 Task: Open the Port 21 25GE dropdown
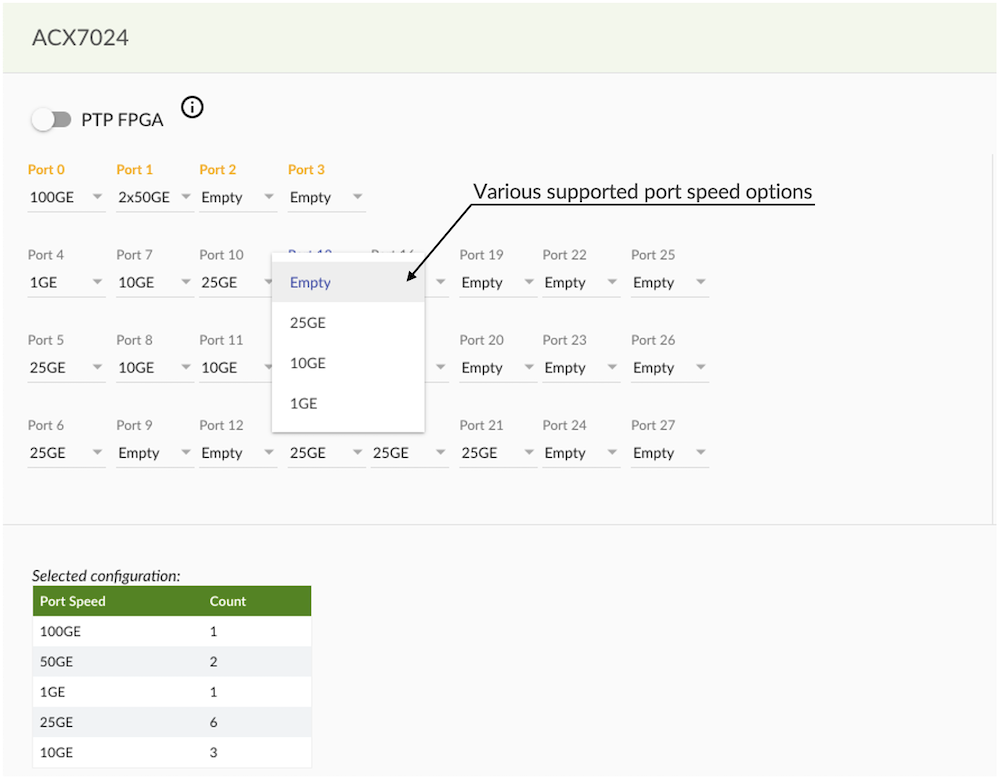(x=497, y=453)
